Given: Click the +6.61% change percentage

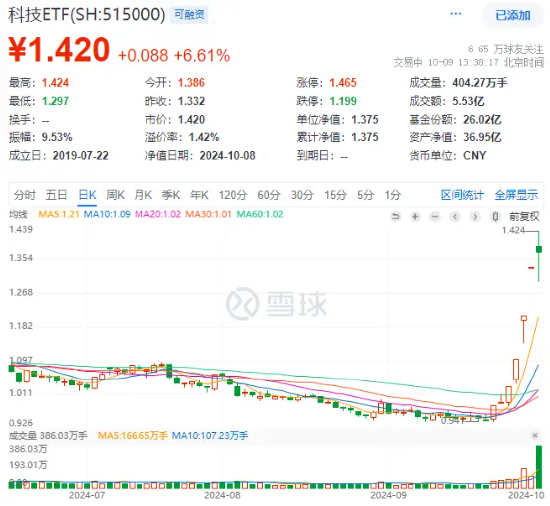Looking at the screenshot, I should pos(202,56).
